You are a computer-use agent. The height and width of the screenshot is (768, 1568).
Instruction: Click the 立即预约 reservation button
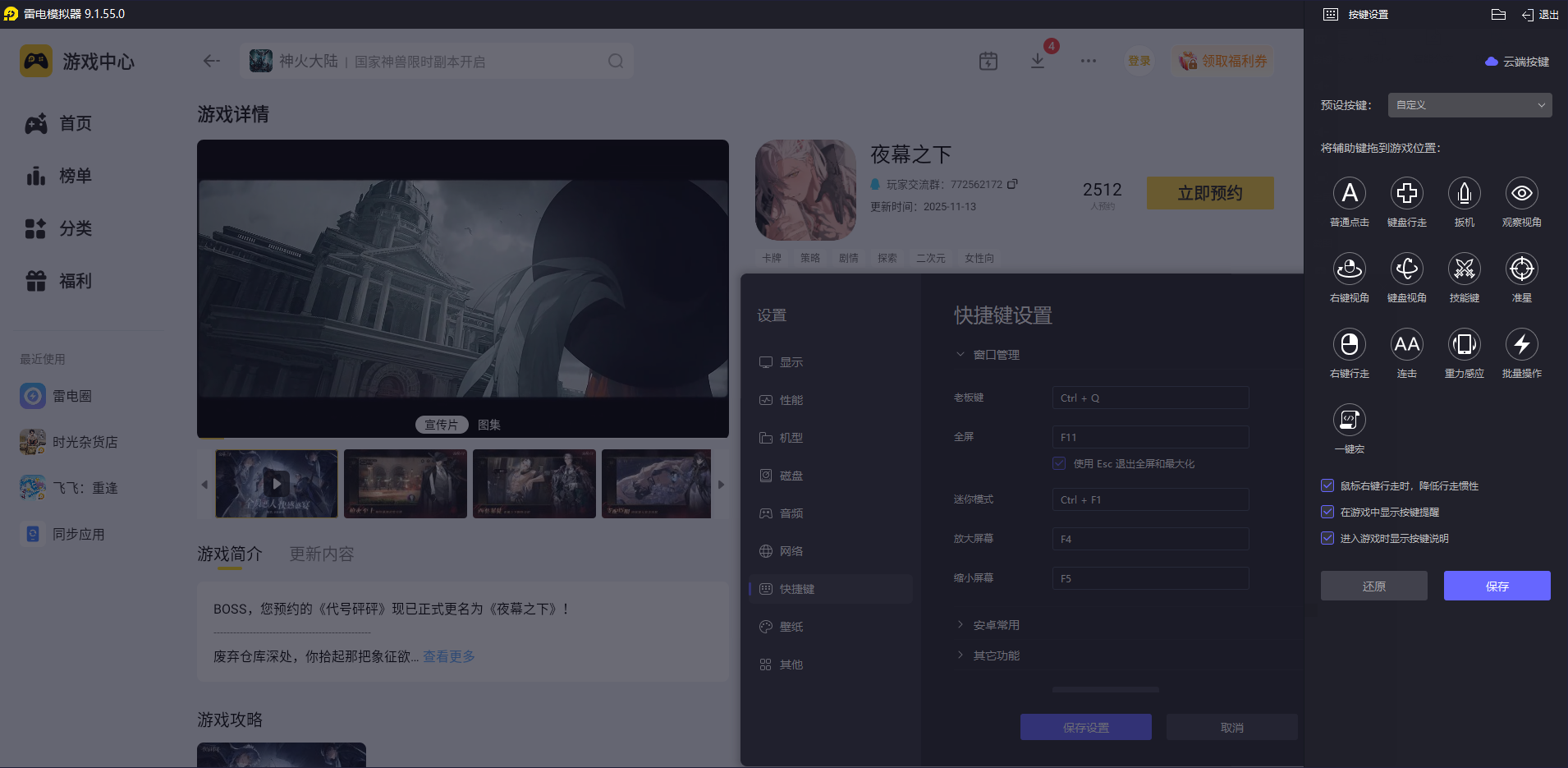[x=1209, y=192]
